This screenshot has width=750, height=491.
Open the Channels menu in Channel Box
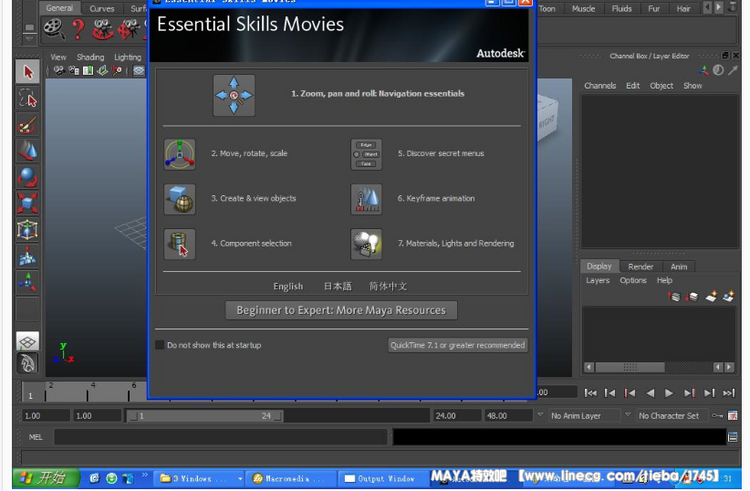[600, 86]
